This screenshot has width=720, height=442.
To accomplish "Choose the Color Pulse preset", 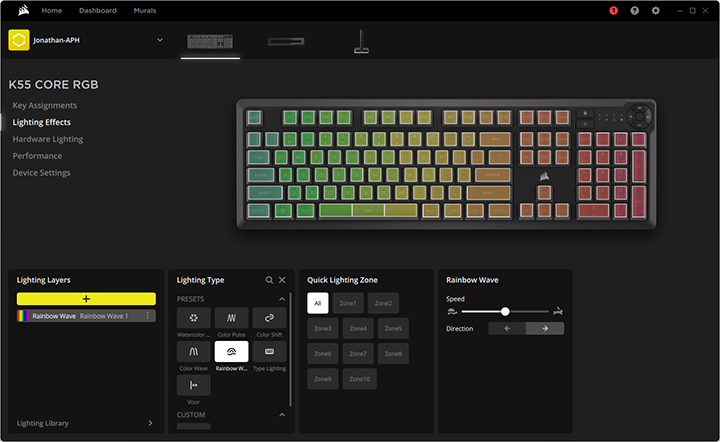I will (231, 319).
